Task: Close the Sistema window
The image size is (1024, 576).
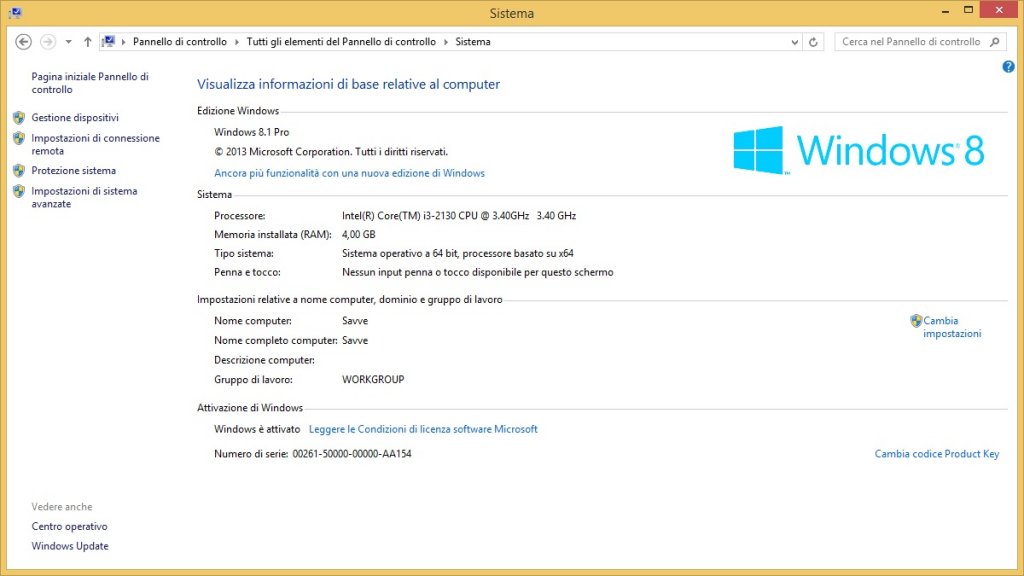Action: [999, 10]
